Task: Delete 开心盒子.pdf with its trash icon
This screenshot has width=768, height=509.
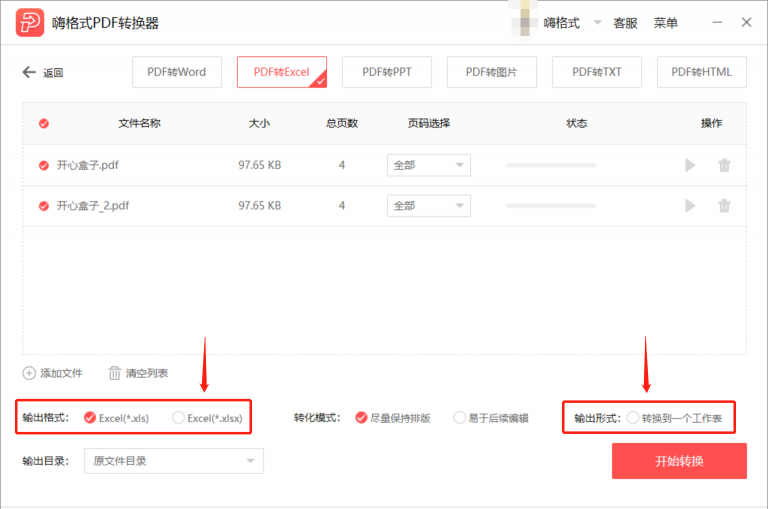Action: pyautogui.click(x=724, y=165)
